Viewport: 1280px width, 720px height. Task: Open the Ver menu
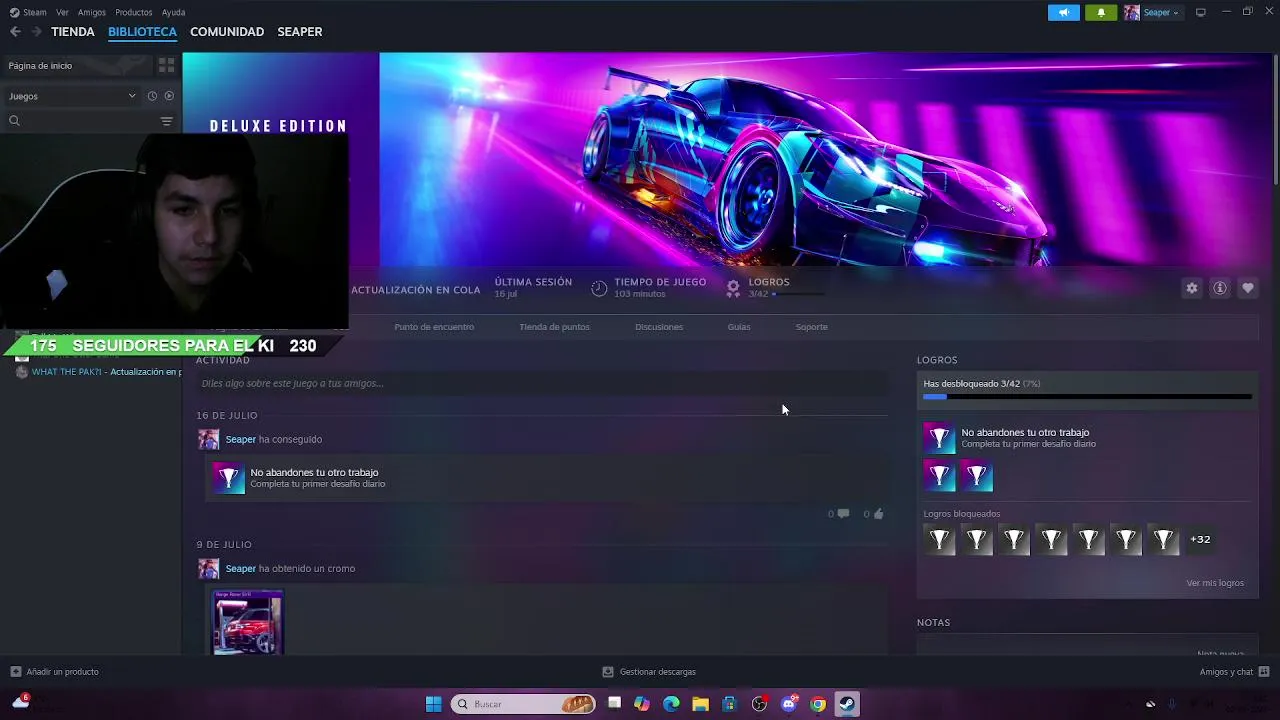[x=62, y=12]
